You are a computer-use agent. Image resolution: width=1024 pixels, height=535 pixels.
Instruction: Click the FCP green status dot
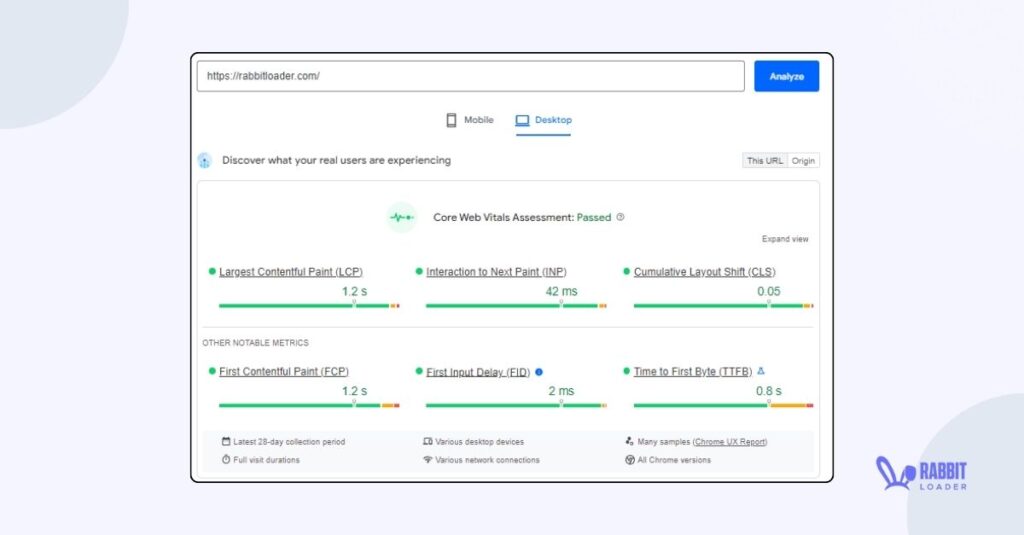coord(212,371)
